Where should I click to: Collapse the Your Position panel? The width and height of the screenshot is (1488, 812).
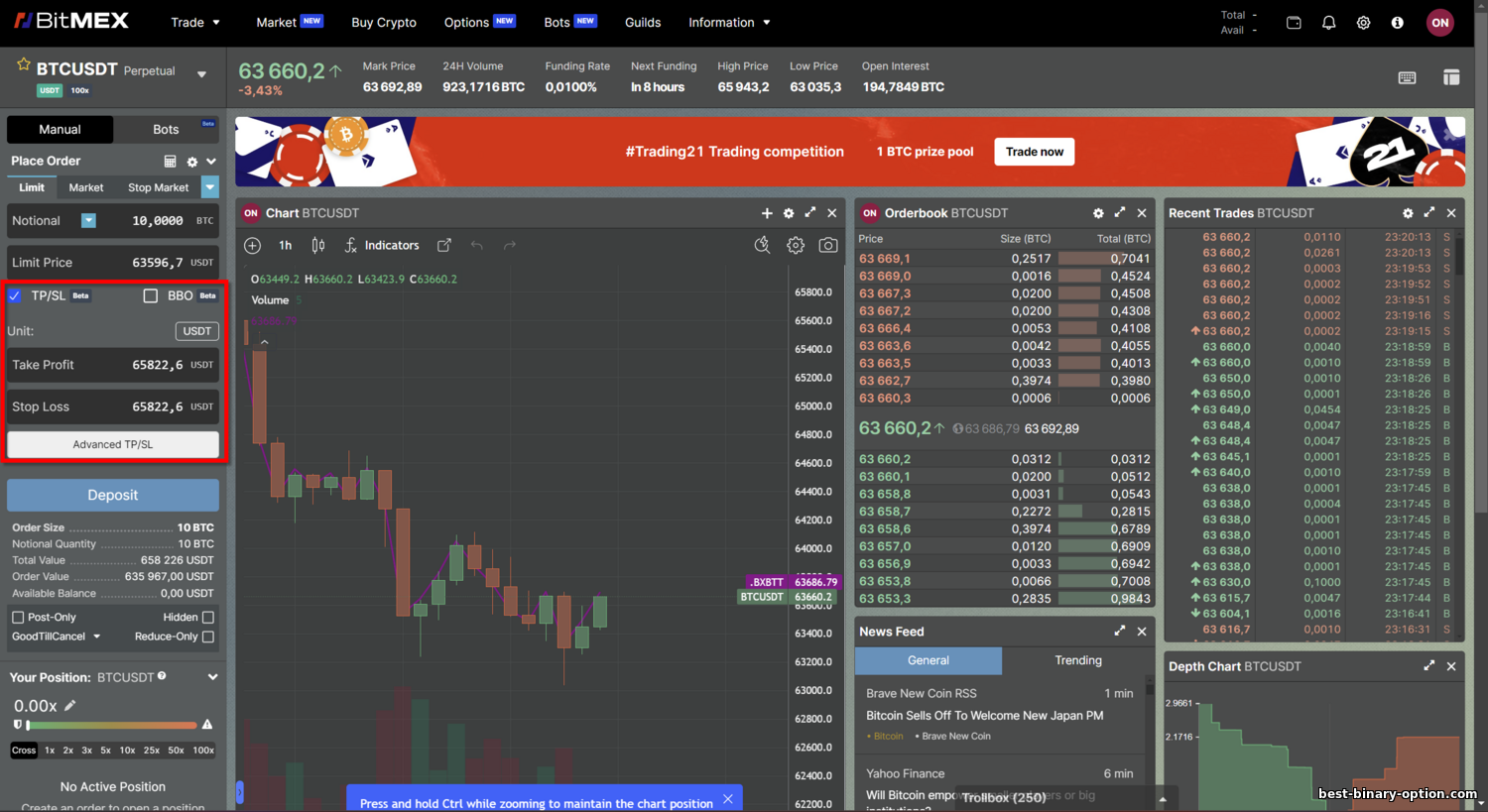tap(212, 677)
